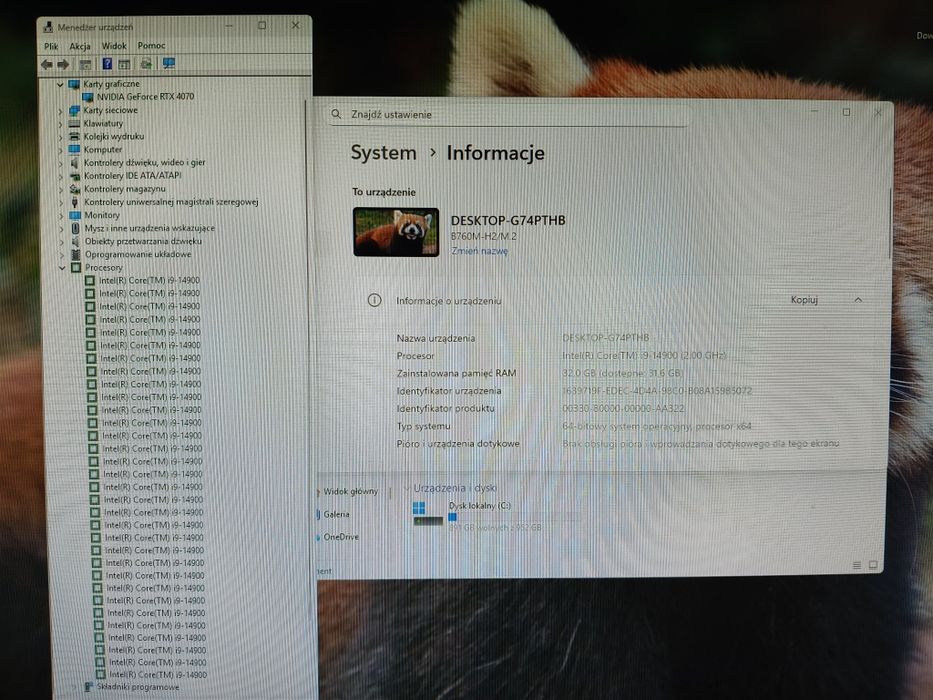The height and width of the screenshot is (700, 933).
Task: Open the Plik menu
Action: (x=51, y=46)
